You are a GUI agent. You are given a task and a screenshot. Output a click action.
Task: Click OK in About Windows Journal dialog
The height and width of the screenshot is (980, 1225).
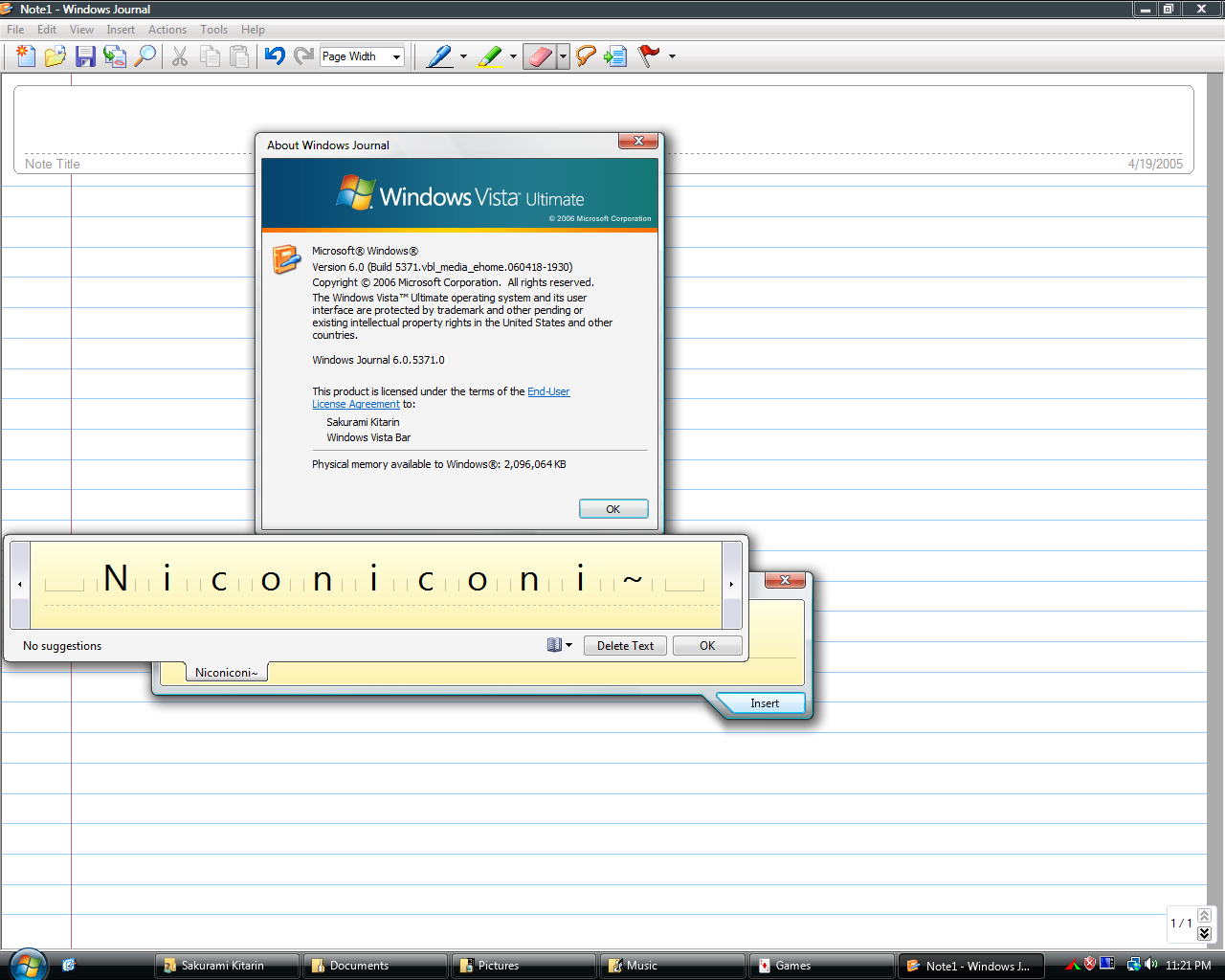pos(613,509)
